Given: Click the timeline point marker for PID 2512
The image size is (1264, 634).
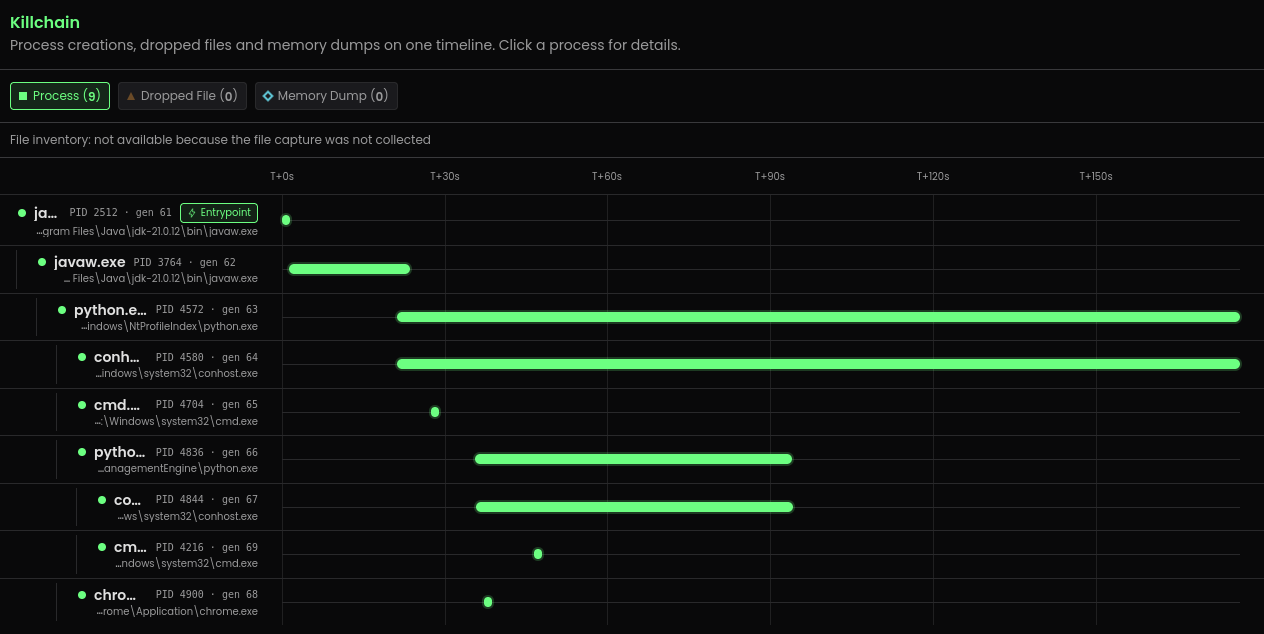Looking at the screenshot, I should point(286,220).
